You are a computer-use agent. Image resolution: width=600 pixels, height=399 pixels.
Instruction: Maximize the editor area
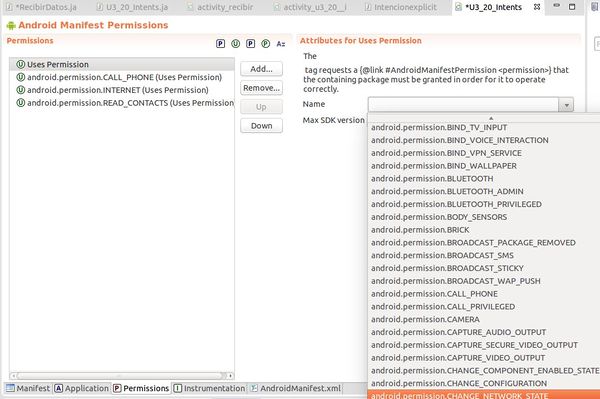click(x=572, y=7)
